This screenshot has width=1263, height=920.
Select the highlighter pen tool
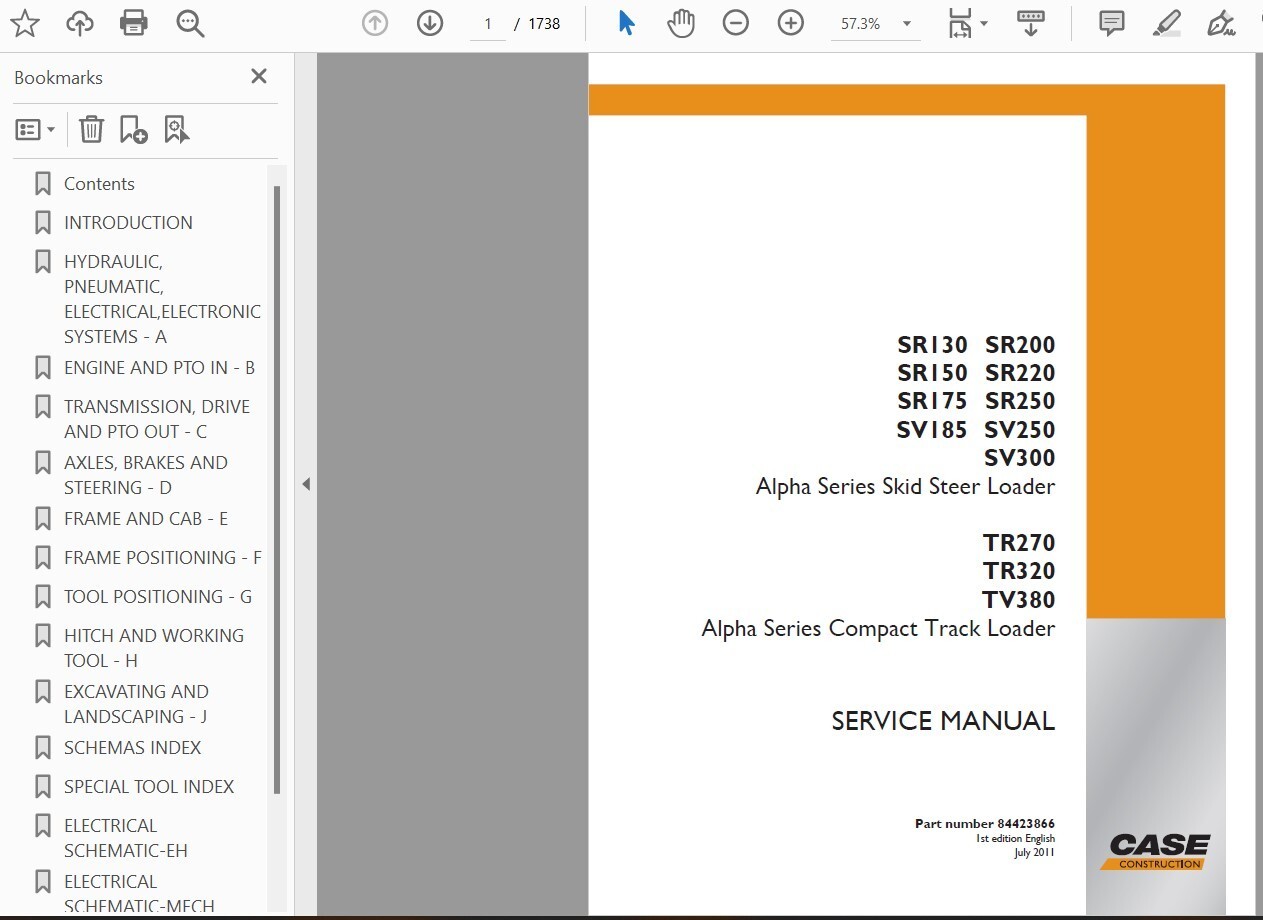click(x=1166, y=23)
